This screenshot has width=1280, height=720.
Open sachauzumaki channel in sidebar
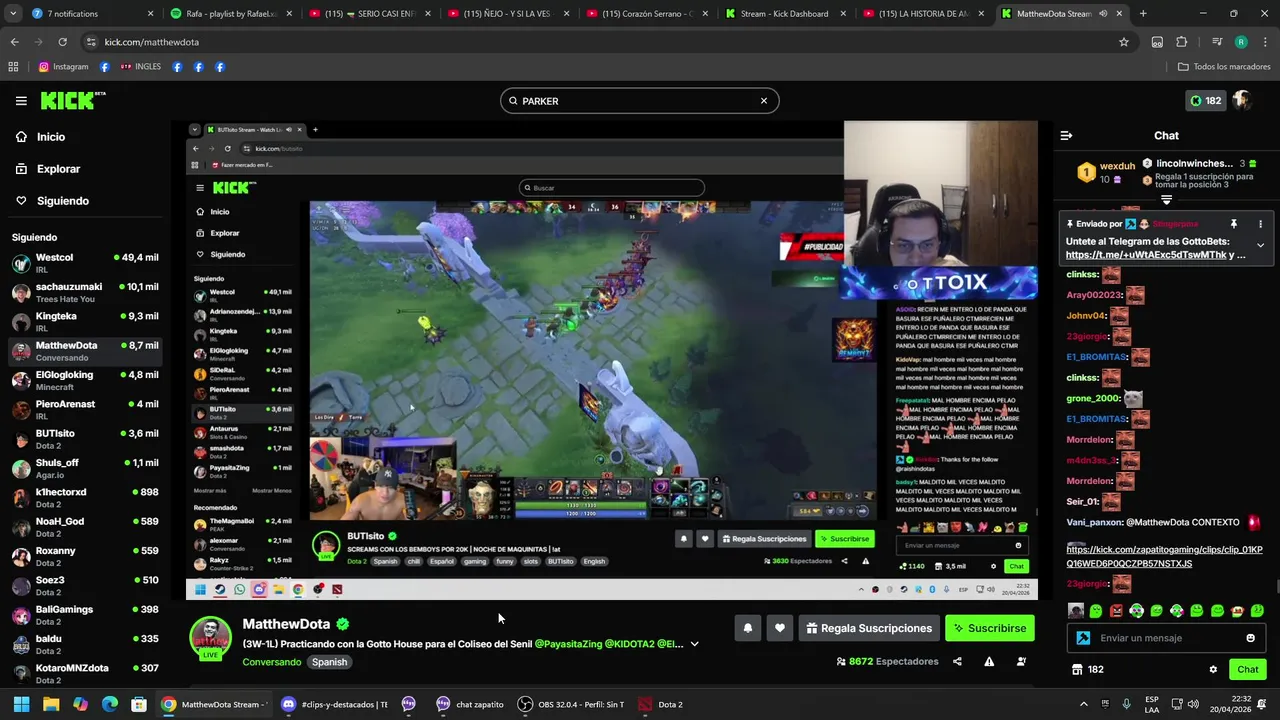(86, 292)
